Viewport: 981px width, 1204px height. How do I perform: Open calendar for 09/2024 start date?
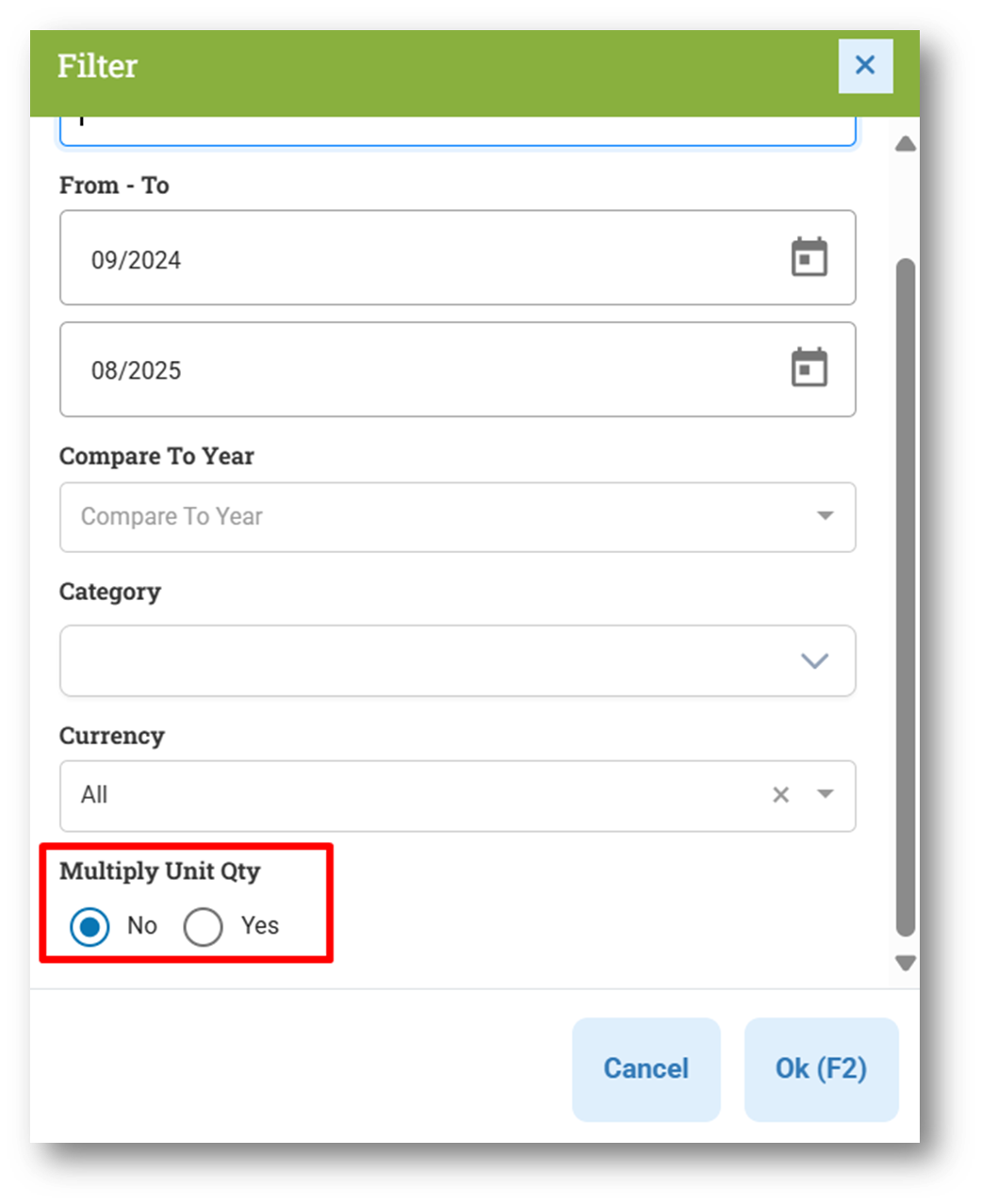(809, 257)
